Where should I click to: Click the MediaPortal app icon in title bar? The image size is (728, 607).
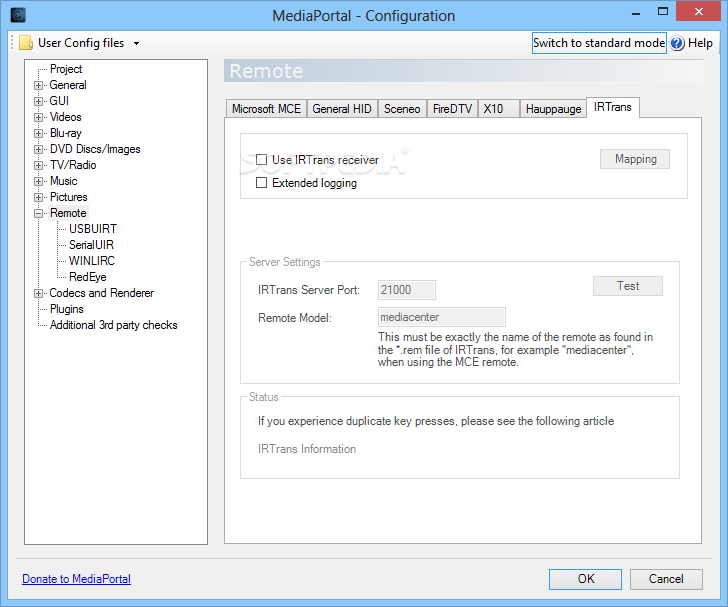click(18, 15)
